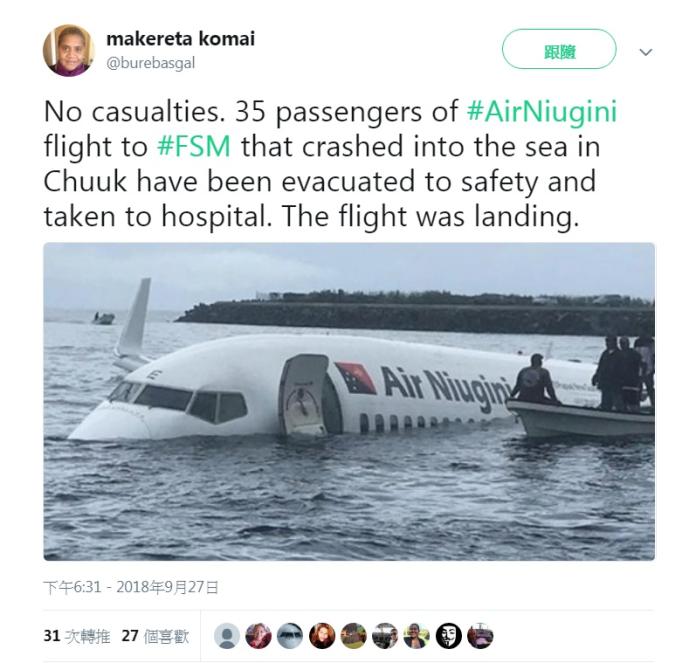Image resolution: width=696 pixels, height=663 pixels.
Task: Open the fourth liker avatar profile
Action: pyautogui.click(x=322, y=636)
